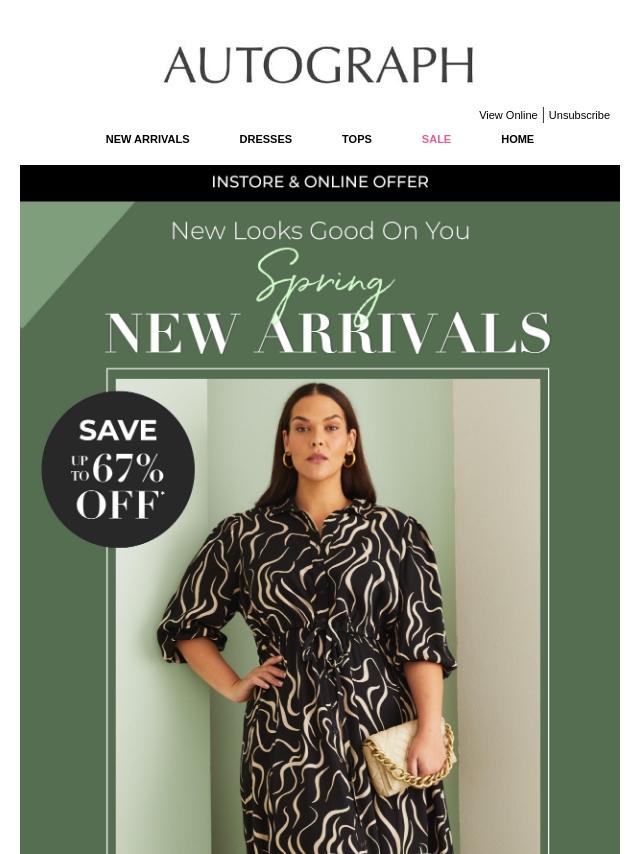Select DRESSES in the navigation bar
640x854 pixels.
coord(266,139)
